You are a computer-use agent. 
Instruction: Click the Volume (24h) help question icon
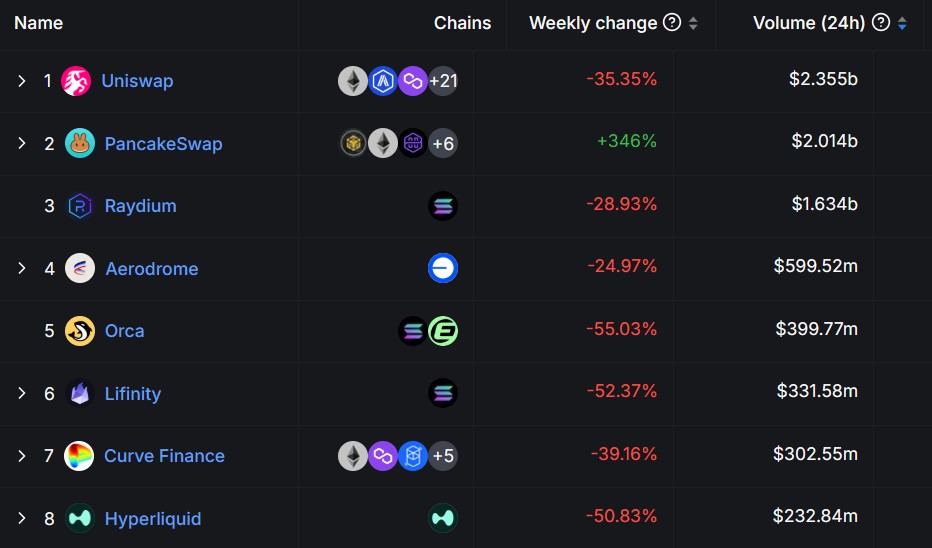coord(881,23)
